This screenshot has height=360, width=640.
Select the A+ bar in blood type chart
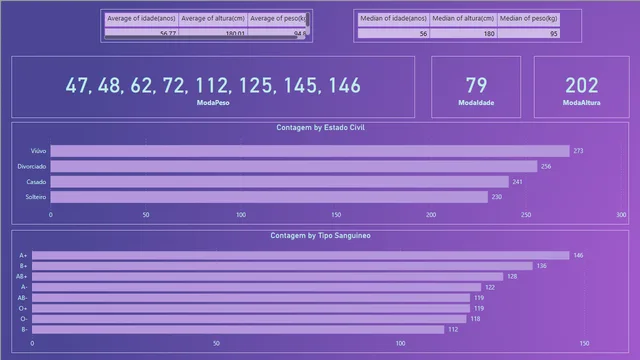pos(300,256)
